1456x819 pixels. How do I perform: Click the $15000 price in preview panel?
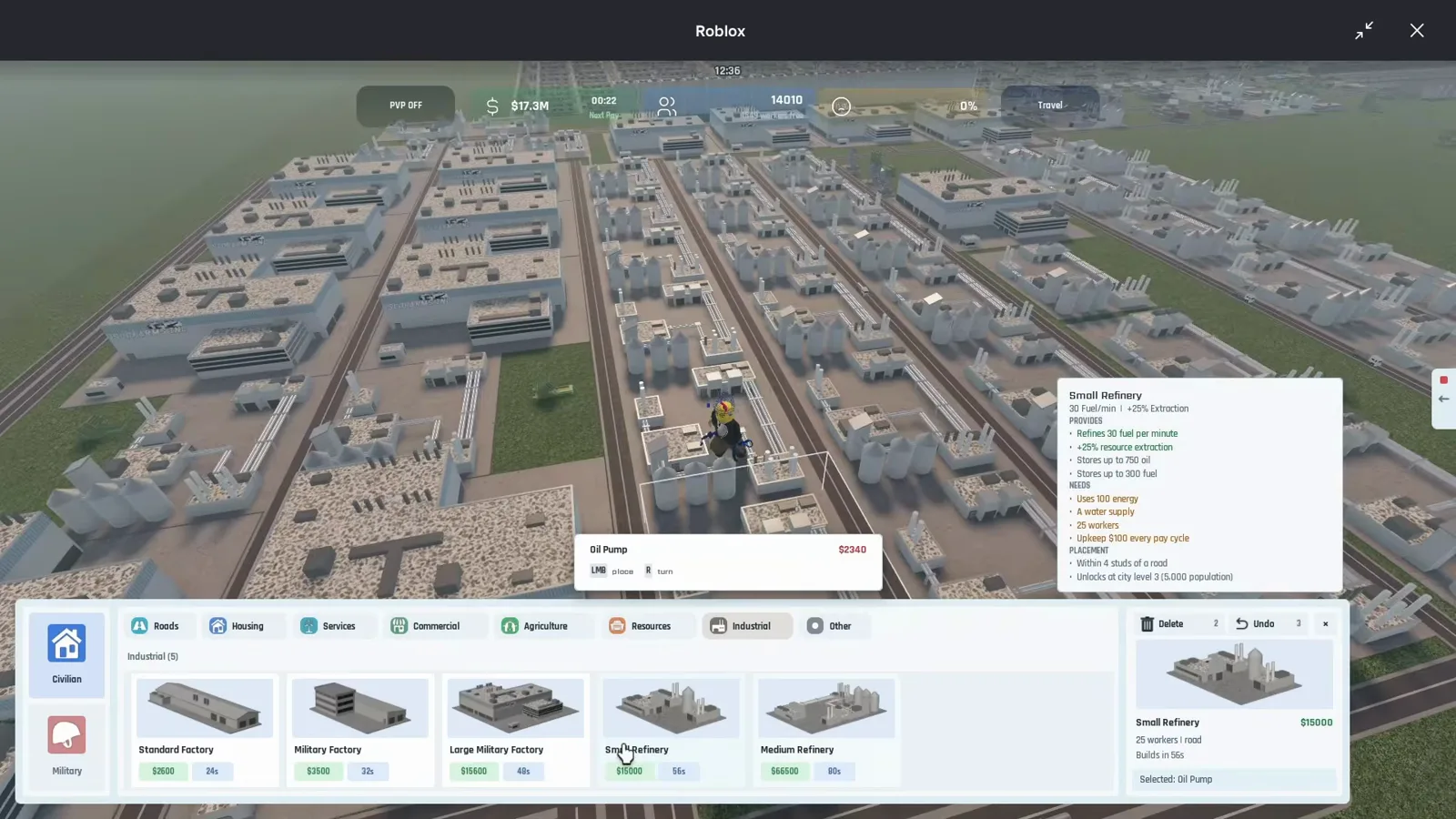[1316, 723]
